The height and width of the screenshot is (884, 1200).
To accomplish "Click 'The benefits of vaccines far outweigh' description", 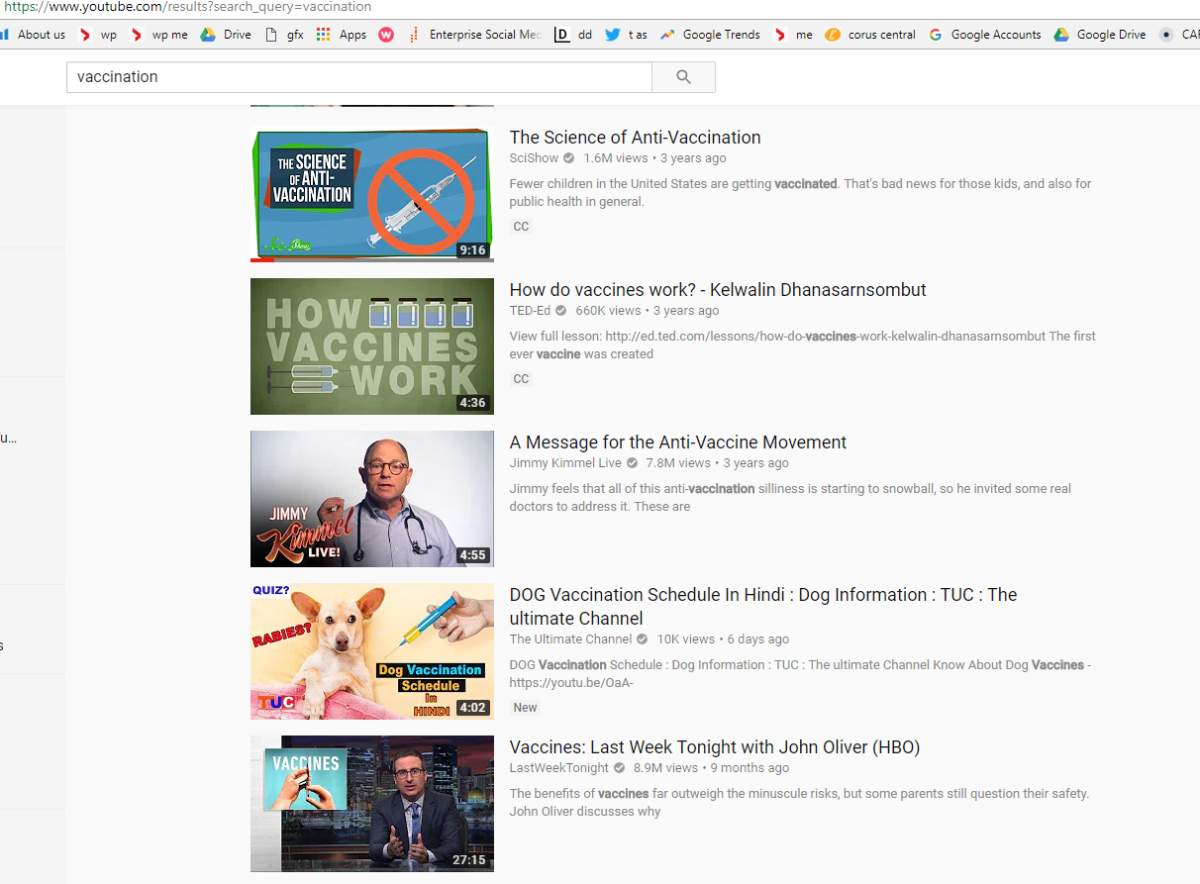I will click(x=799, y=803).
